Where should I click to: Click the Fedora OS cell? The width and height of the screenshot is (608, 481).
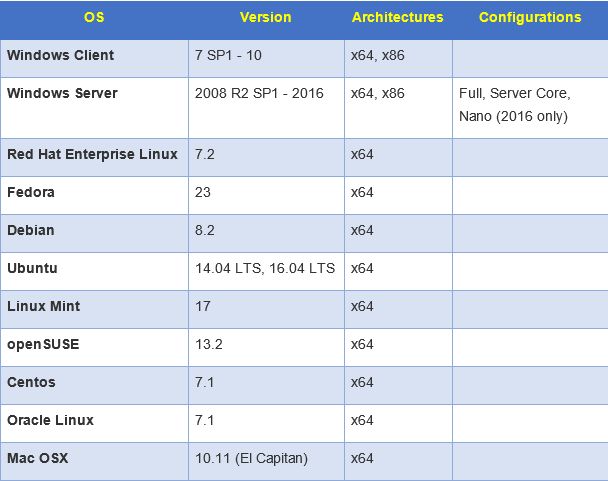click(x=31, y=192)
